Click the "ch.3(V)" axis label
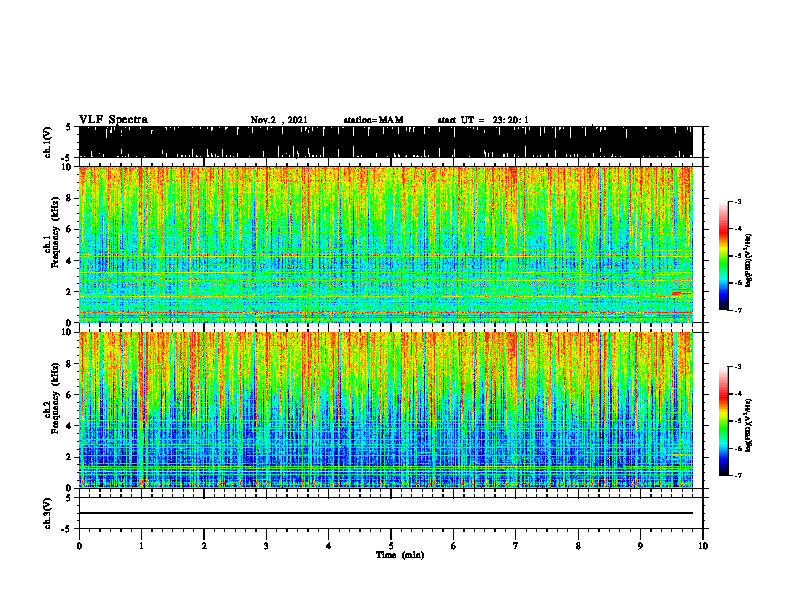792x612 pixels. pyautogui.click(x=48, y=514)
